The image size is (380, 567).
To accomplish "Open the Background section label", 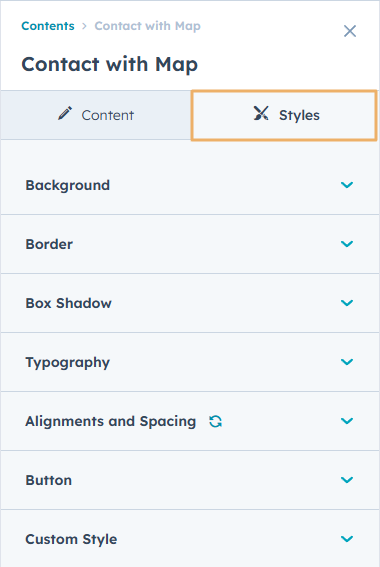I will coord(68,185).
